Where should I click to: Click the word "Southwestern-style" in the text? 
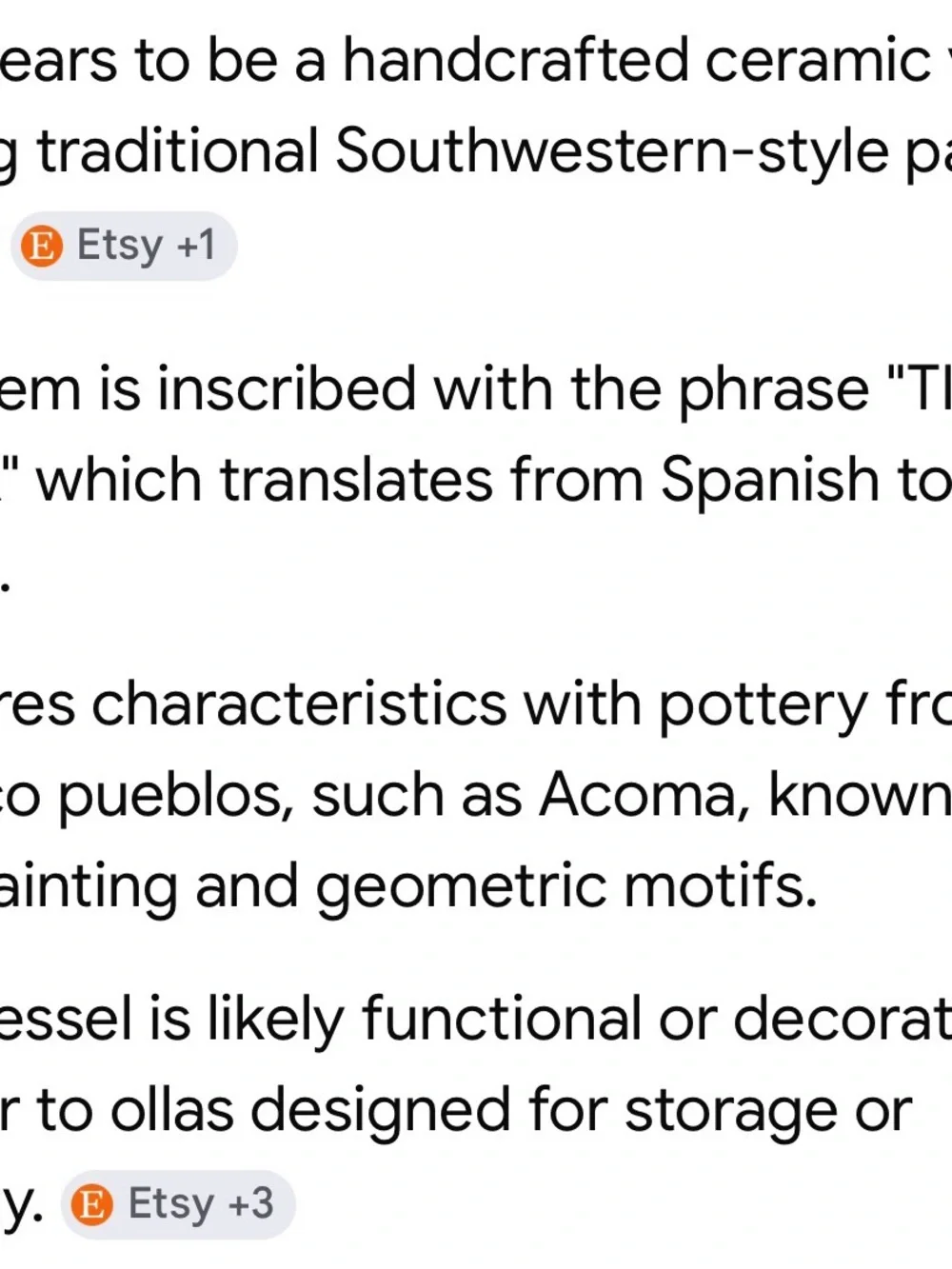tap(611, 152)
